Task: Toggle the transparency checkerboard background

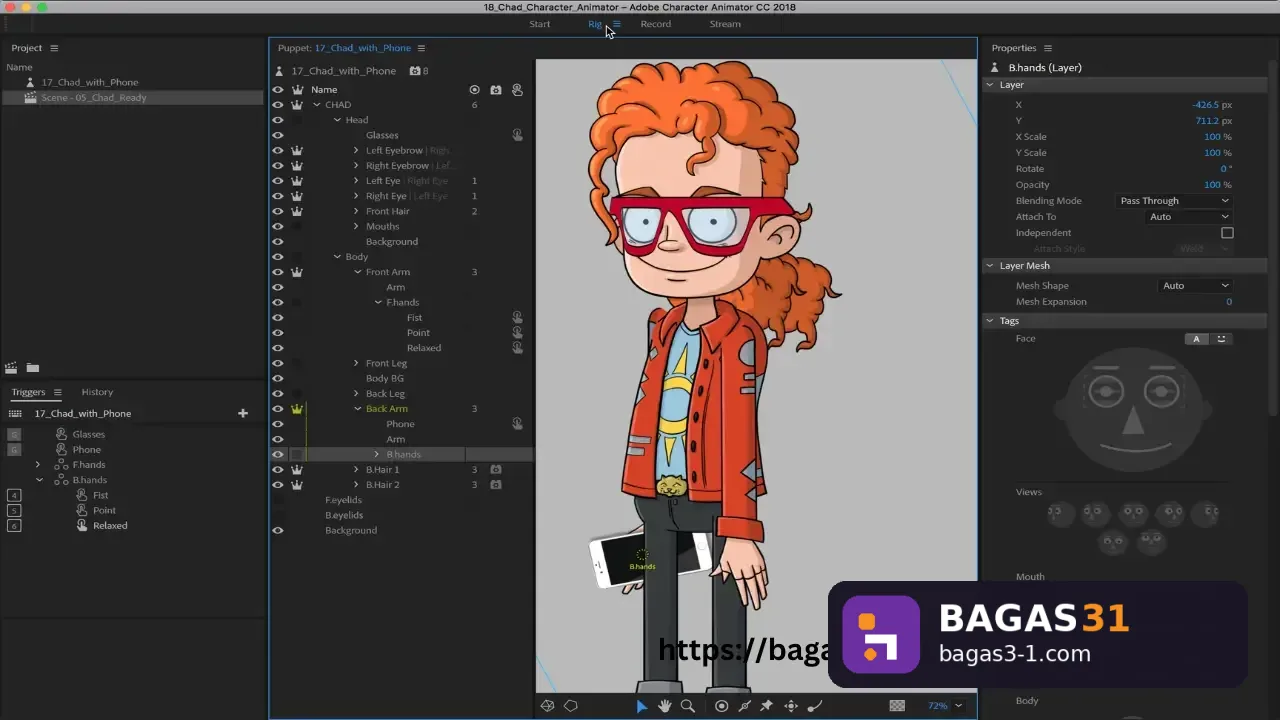Action: [x=897, y=706]
